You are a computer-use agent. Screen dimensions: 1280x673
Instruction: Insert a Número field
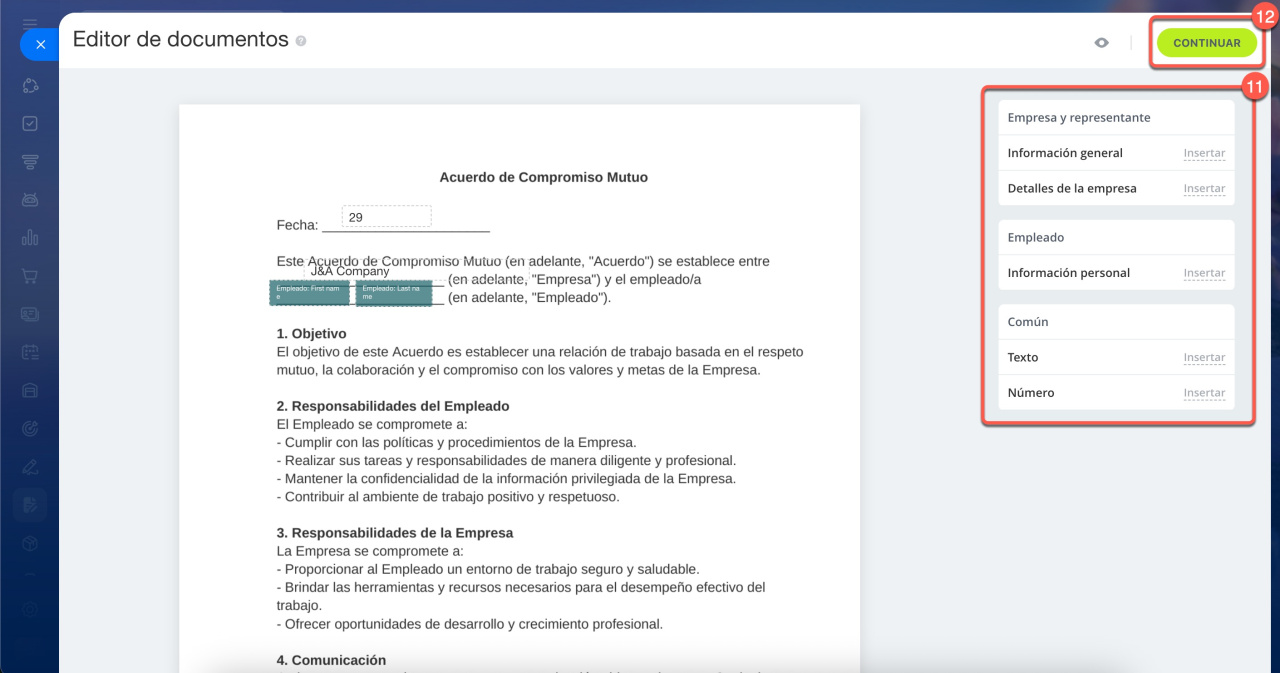(x=1204, y=393)
